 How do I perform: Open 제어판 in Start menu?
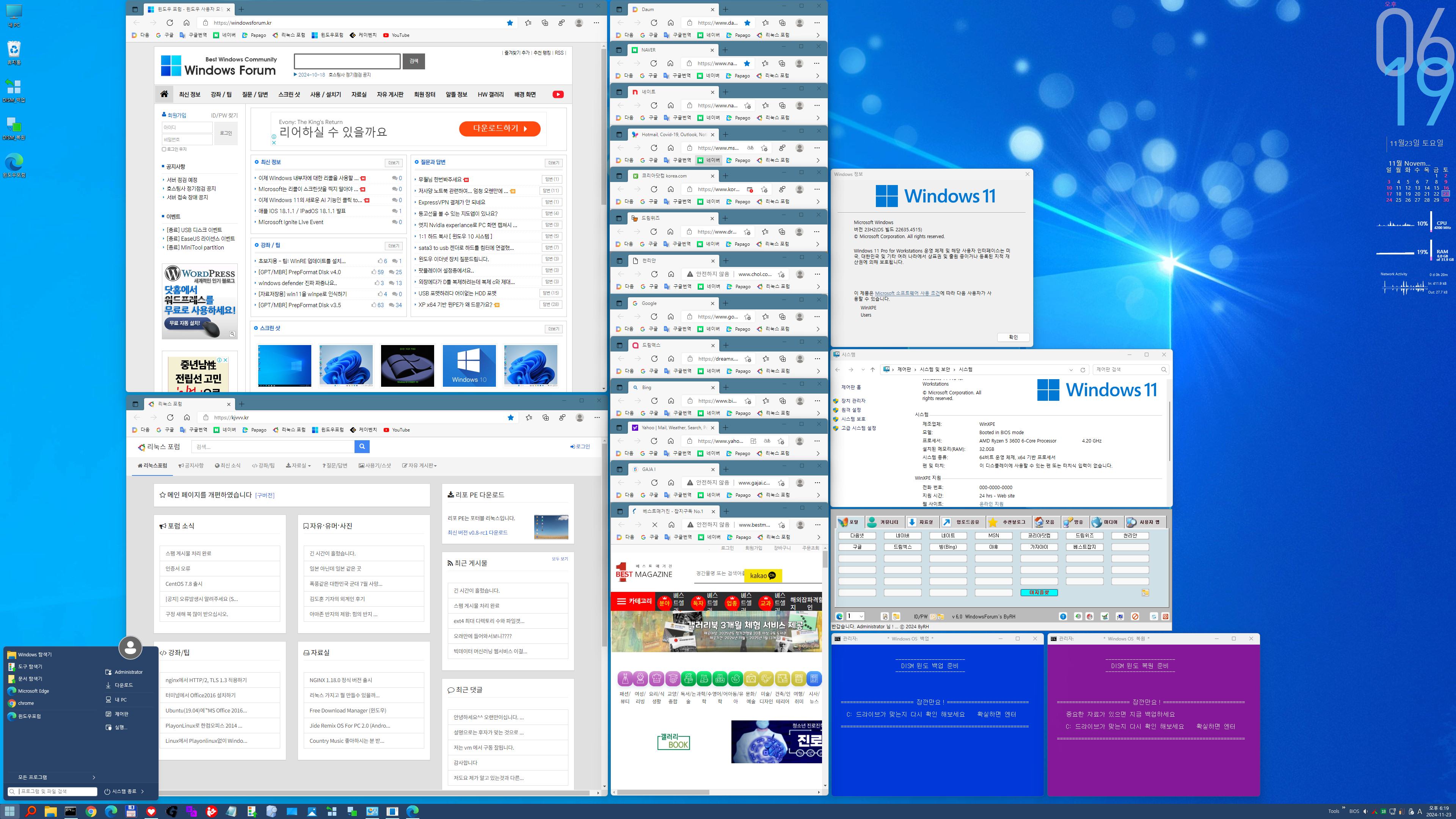coord(121,714)
